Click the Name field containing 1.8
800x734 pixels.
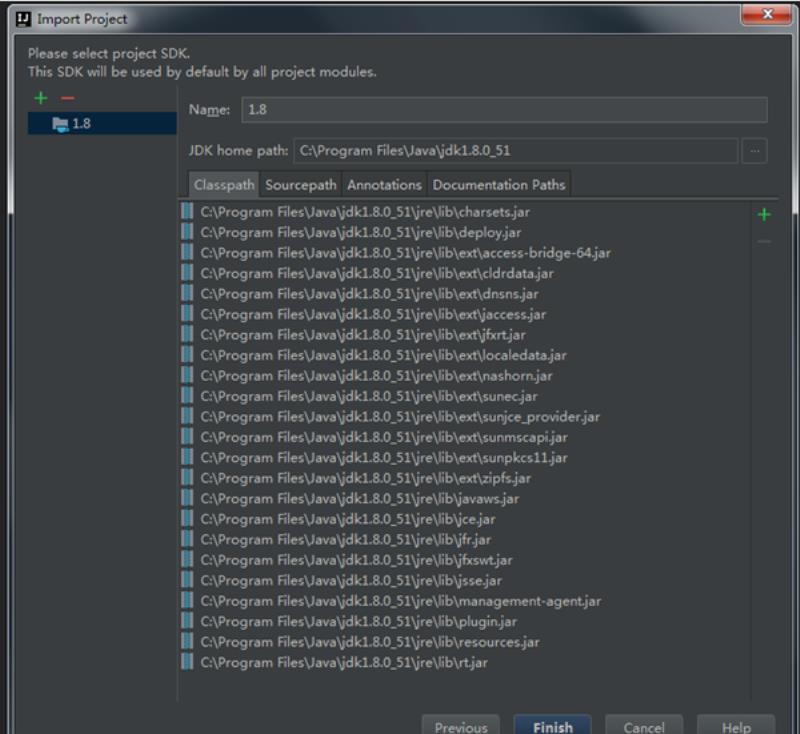coord(504,110)
